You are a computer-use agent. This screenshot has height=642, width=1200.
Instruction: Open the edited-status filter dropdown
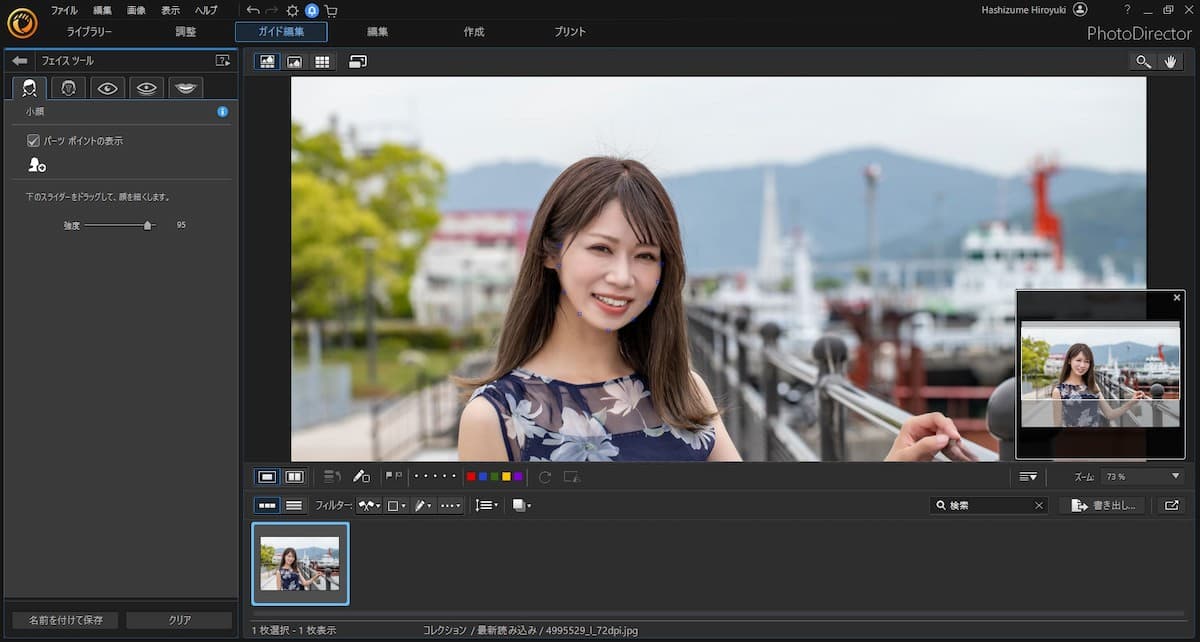click(424, 506)
